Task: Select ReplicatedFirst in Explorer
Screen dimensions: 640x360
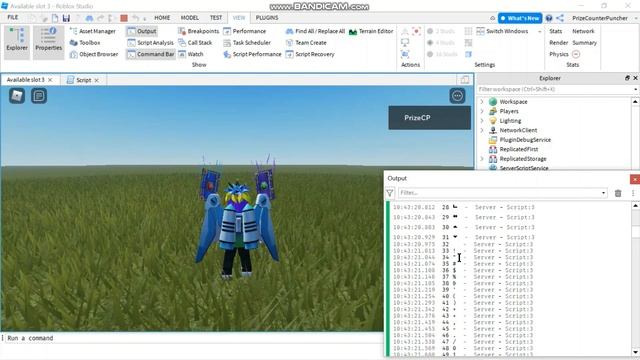Action: coord(519,149)
